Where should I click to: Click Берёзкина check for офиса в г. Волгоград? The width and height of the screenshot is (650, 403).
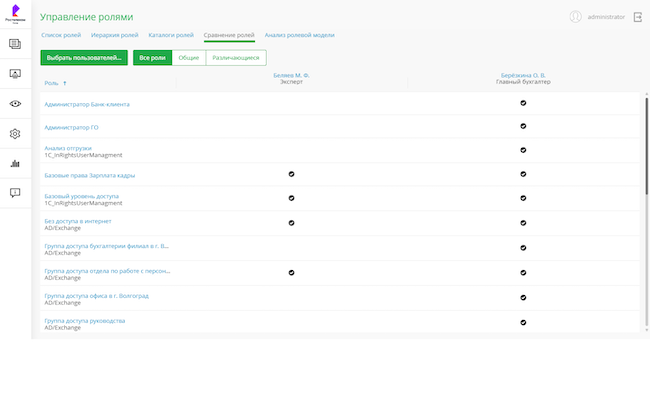523,298
